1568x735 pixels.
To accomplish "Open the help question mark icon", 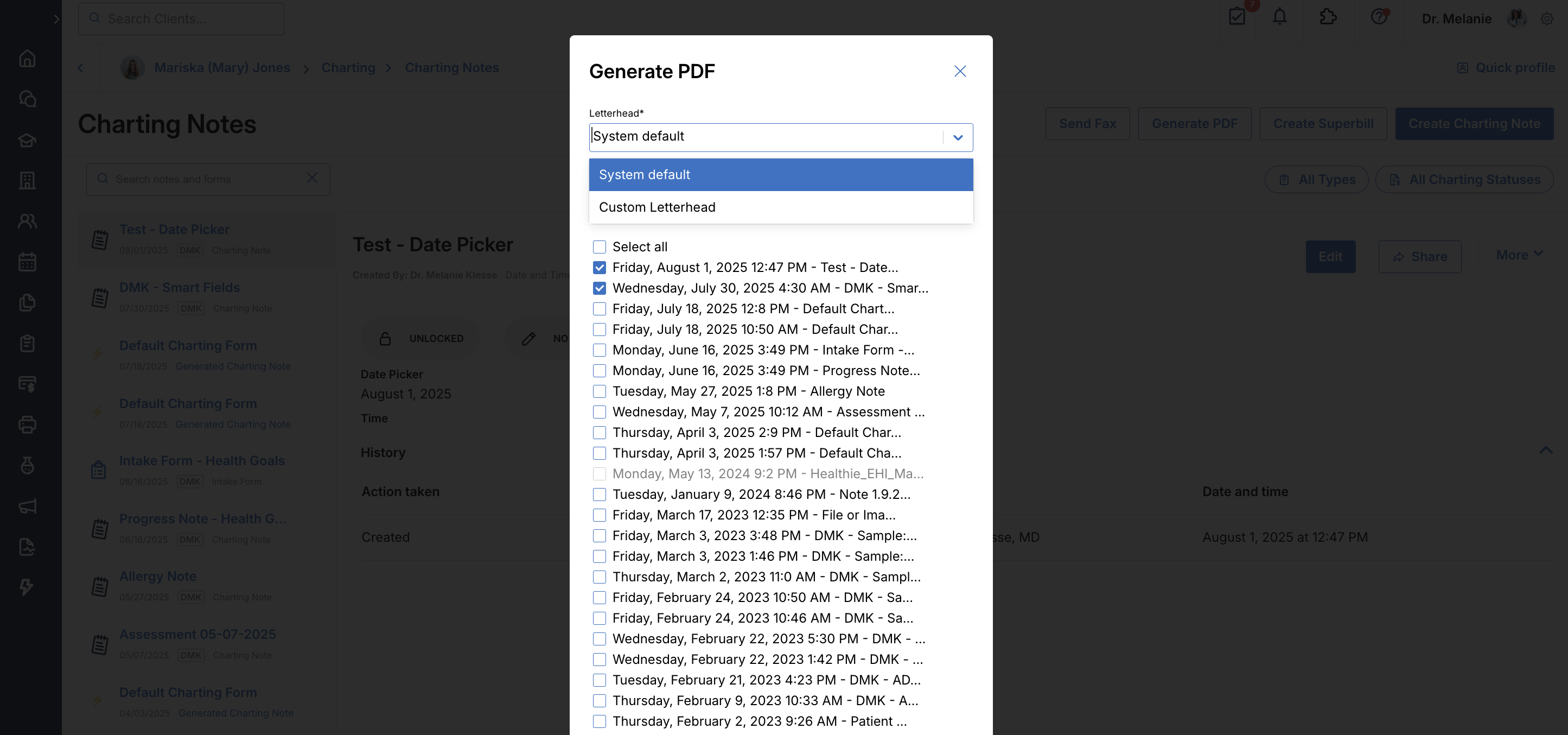I will click(1379, 16).
